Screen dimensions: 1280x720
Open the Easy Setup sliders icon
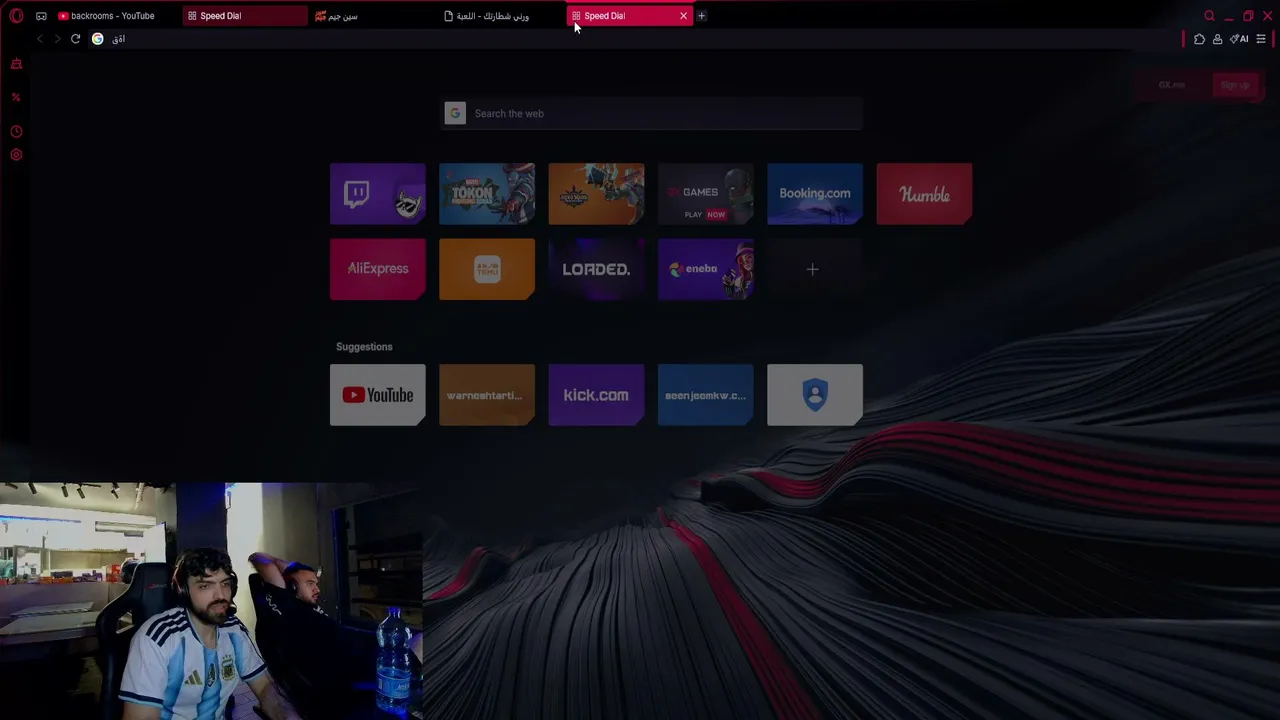pos(1261,39)
